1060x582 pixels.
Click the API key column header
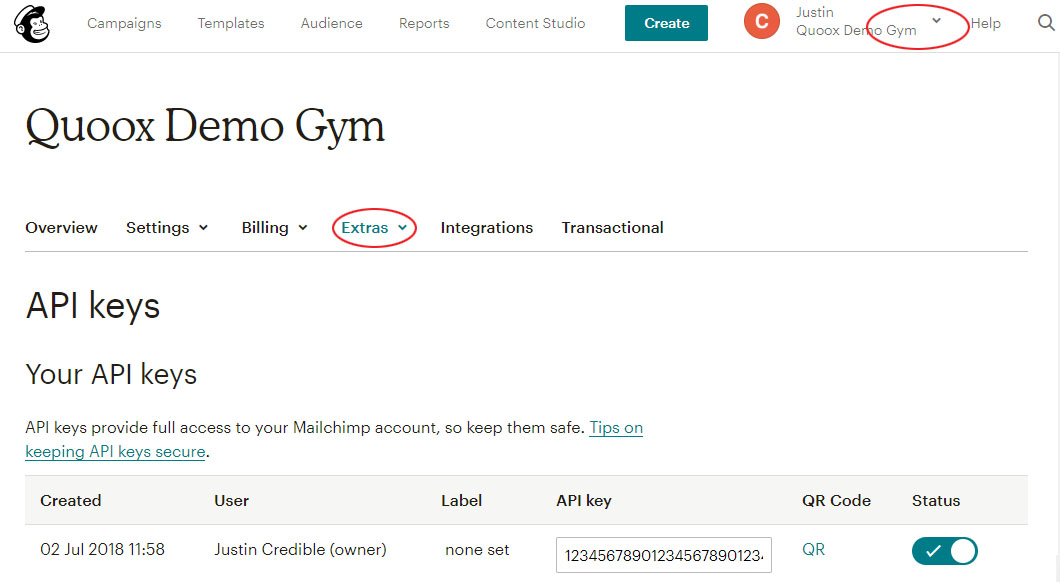[583, 501]
